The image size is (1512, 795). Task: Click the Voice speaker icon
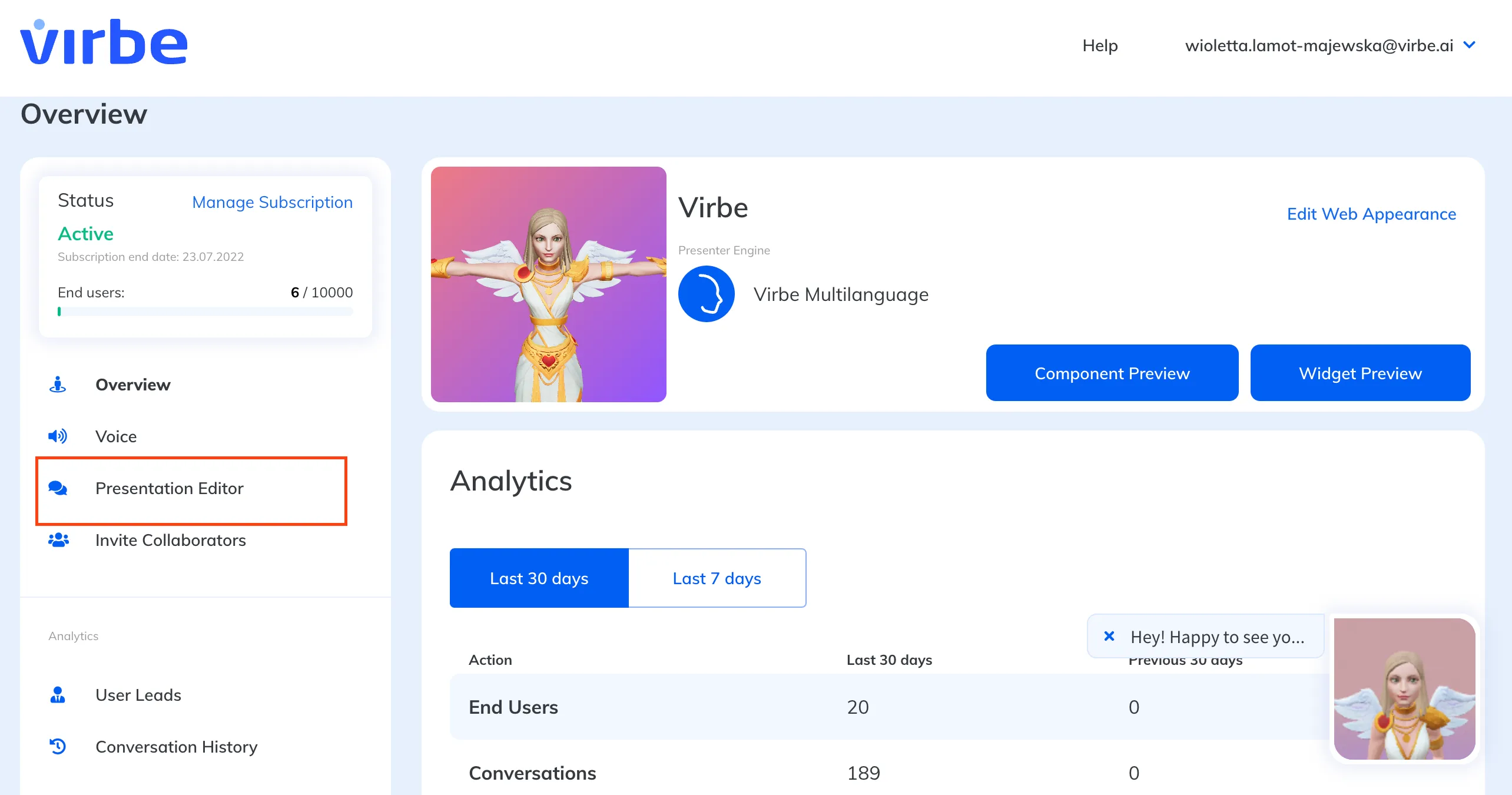pyautogui.click(x=58, y=436)
